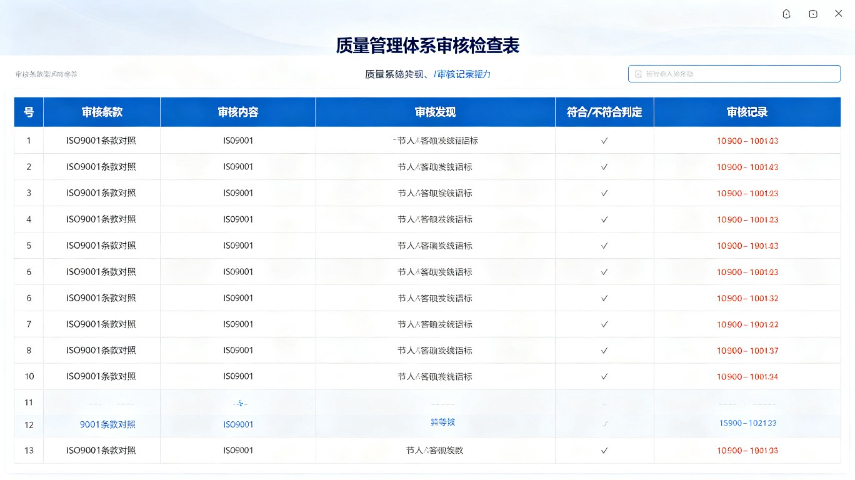This screenshot has height=480, width=855.
Task: Open the red audit record in row 4
Action: coord(747,219)
